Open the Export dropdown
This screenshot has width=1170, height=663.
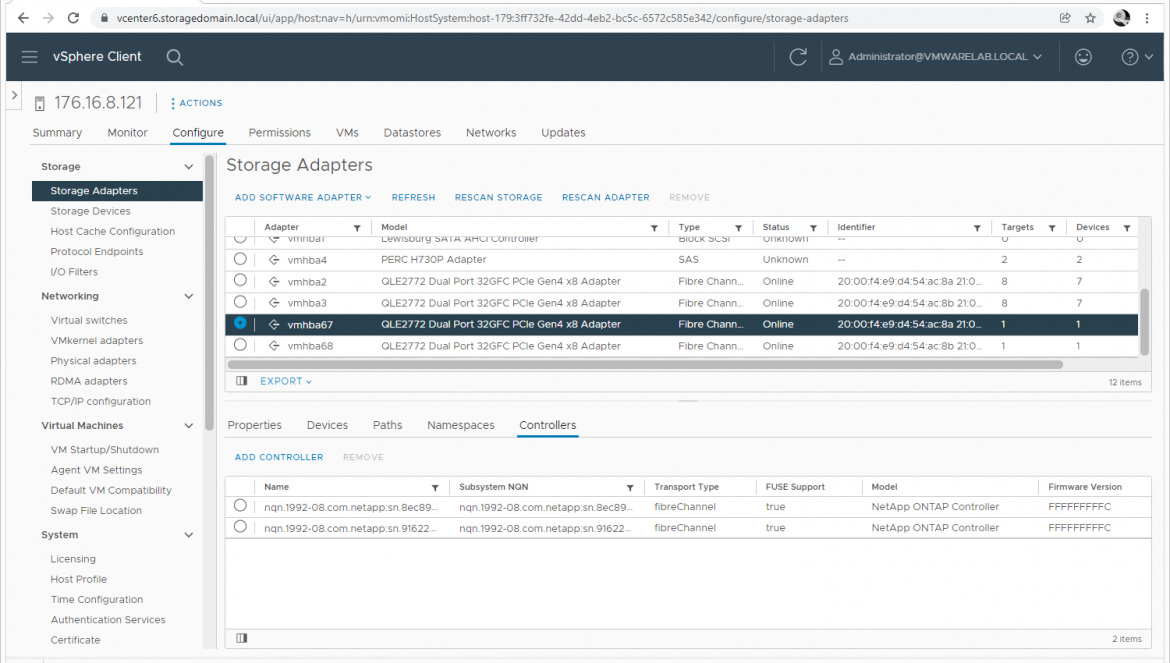[286, 381]
